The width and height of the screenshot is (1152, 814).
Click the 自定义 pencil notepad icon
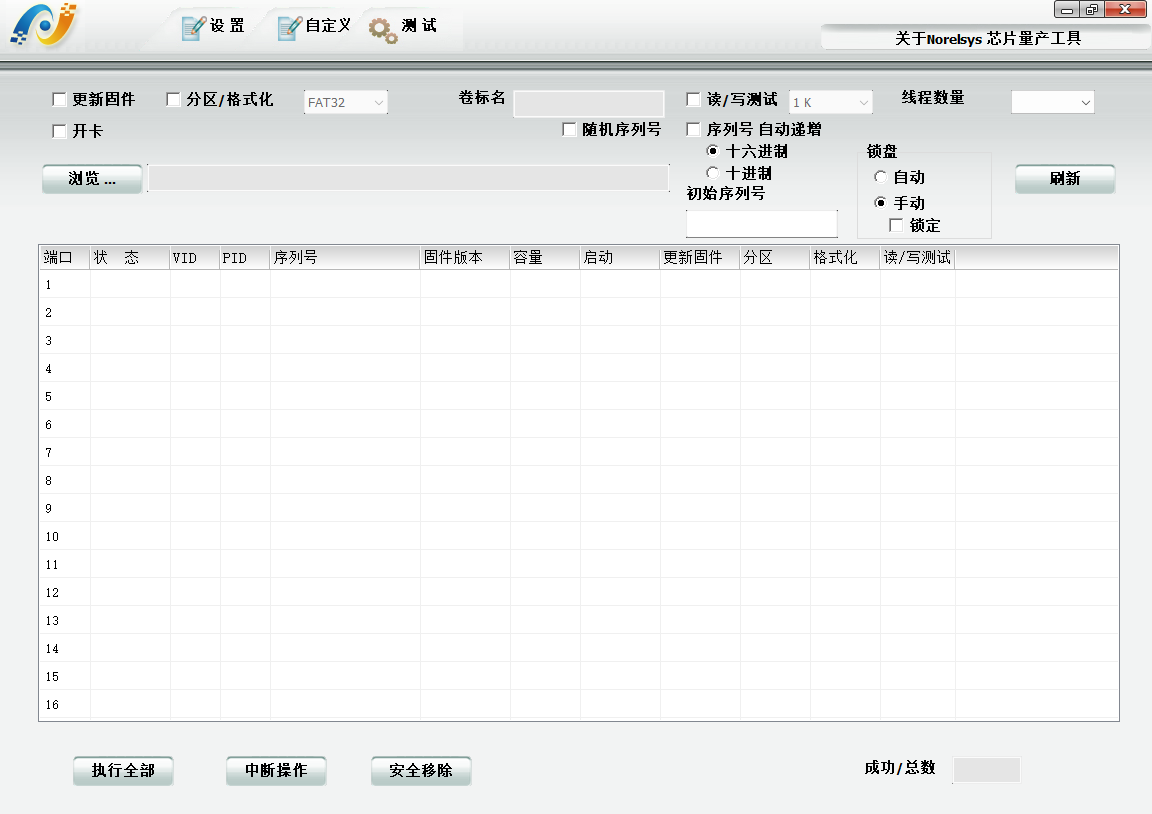(289, 27)
